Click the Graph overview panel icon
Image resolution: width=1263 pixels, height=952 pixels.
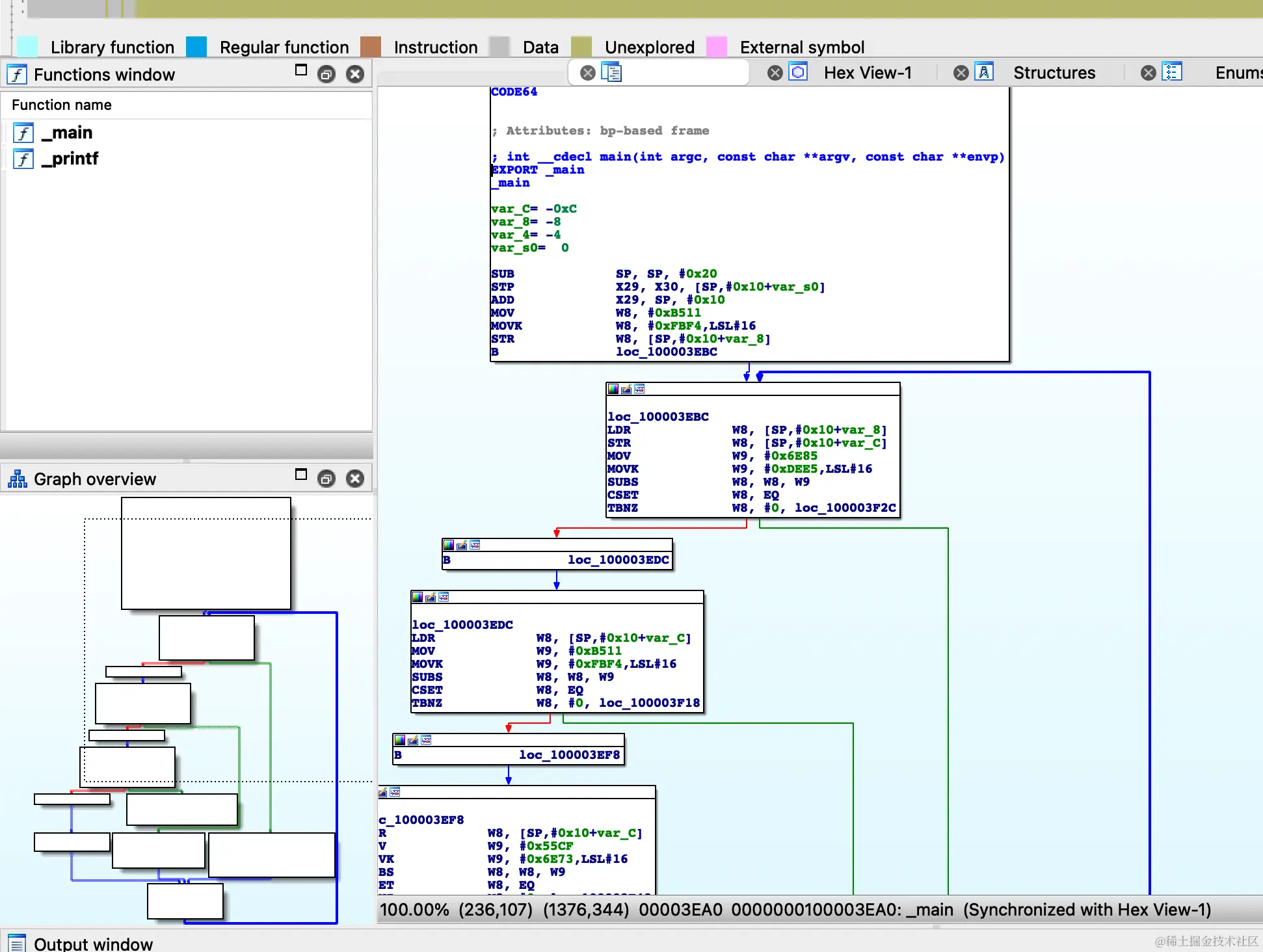pyautogui.click(x=17, y=479)
